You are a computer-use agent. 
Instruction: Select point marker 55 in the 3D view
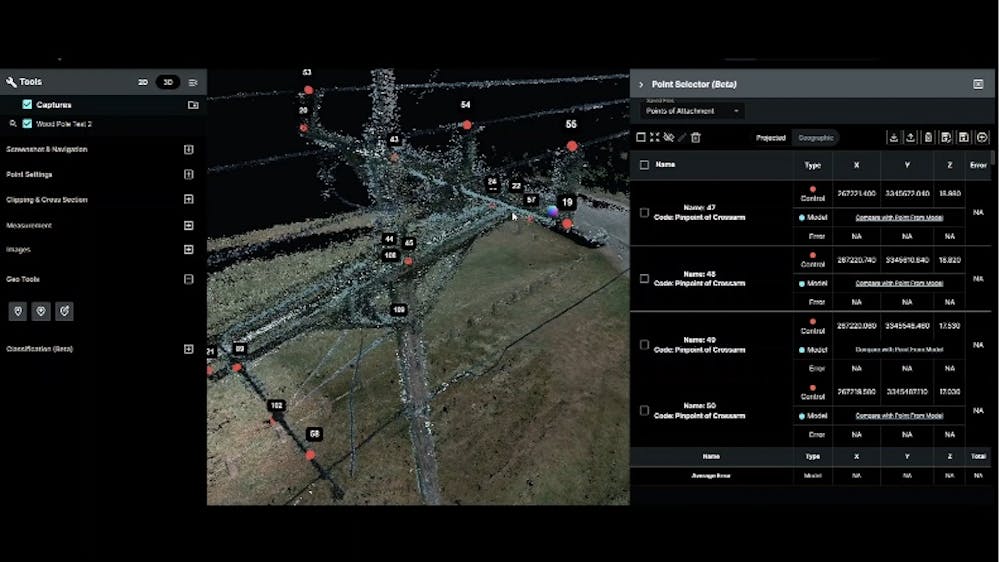[x=572, y=146]
